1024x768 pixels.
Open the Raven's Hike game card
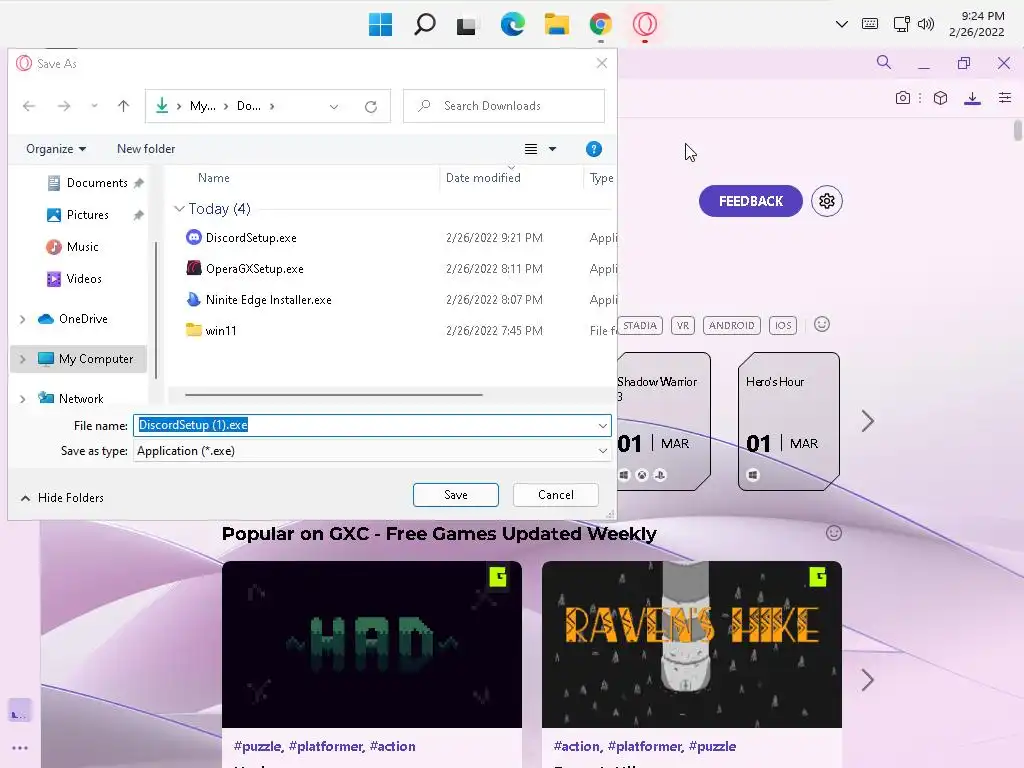click(x=692, y=664)
